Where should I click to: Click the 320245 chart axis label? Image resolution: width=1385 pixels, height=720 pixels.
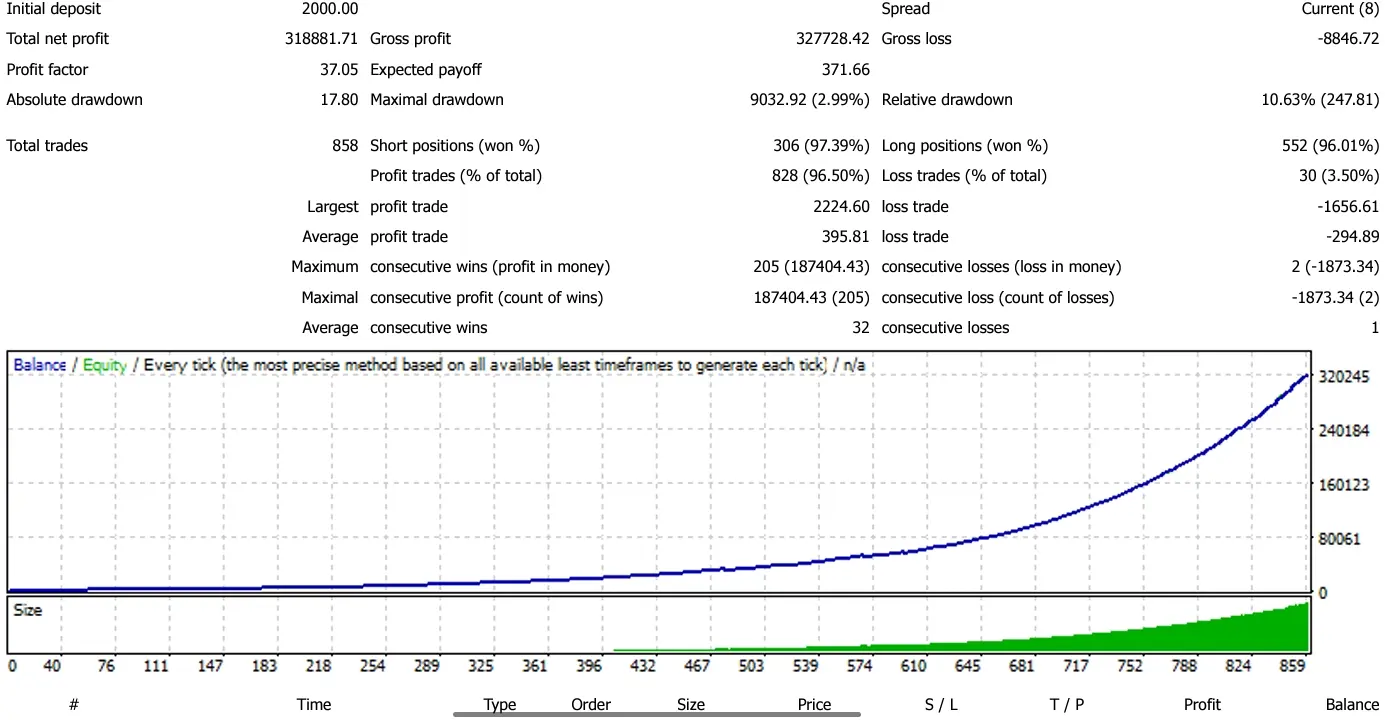coord(1343,377)
